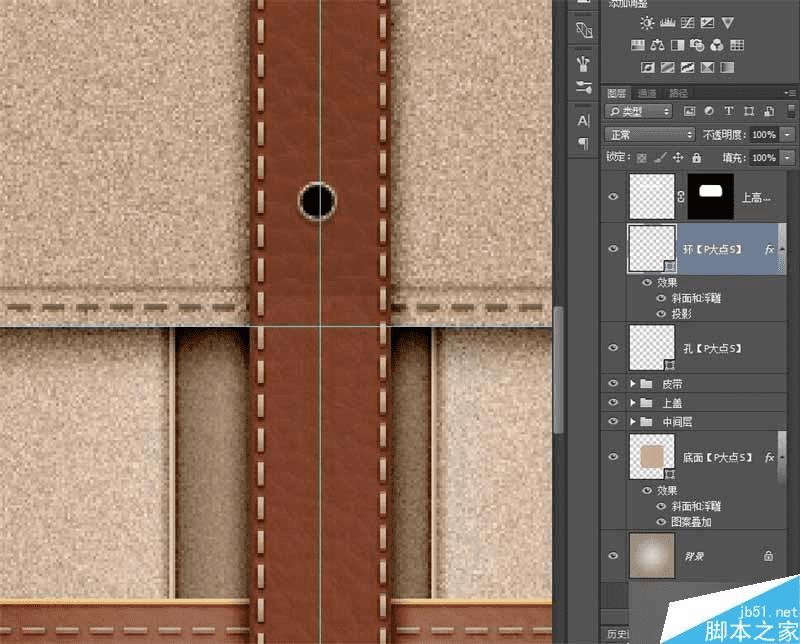Screen dimensions: 800x644
Task: Hide the 投影 effect on the ring layer
Action: [x=659, y=313]
